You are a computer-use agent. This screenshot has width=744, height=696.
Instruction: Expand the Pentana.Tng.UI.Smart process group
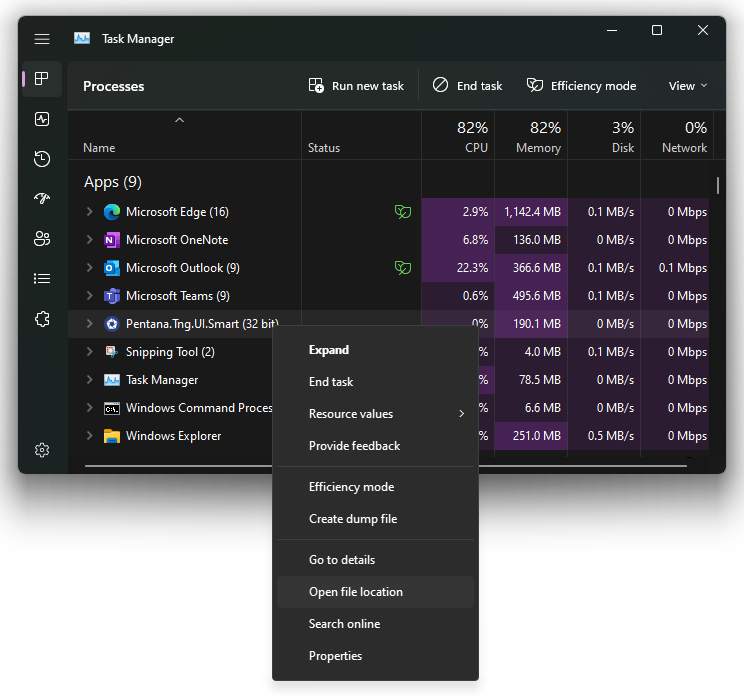[x=90, y=324]
